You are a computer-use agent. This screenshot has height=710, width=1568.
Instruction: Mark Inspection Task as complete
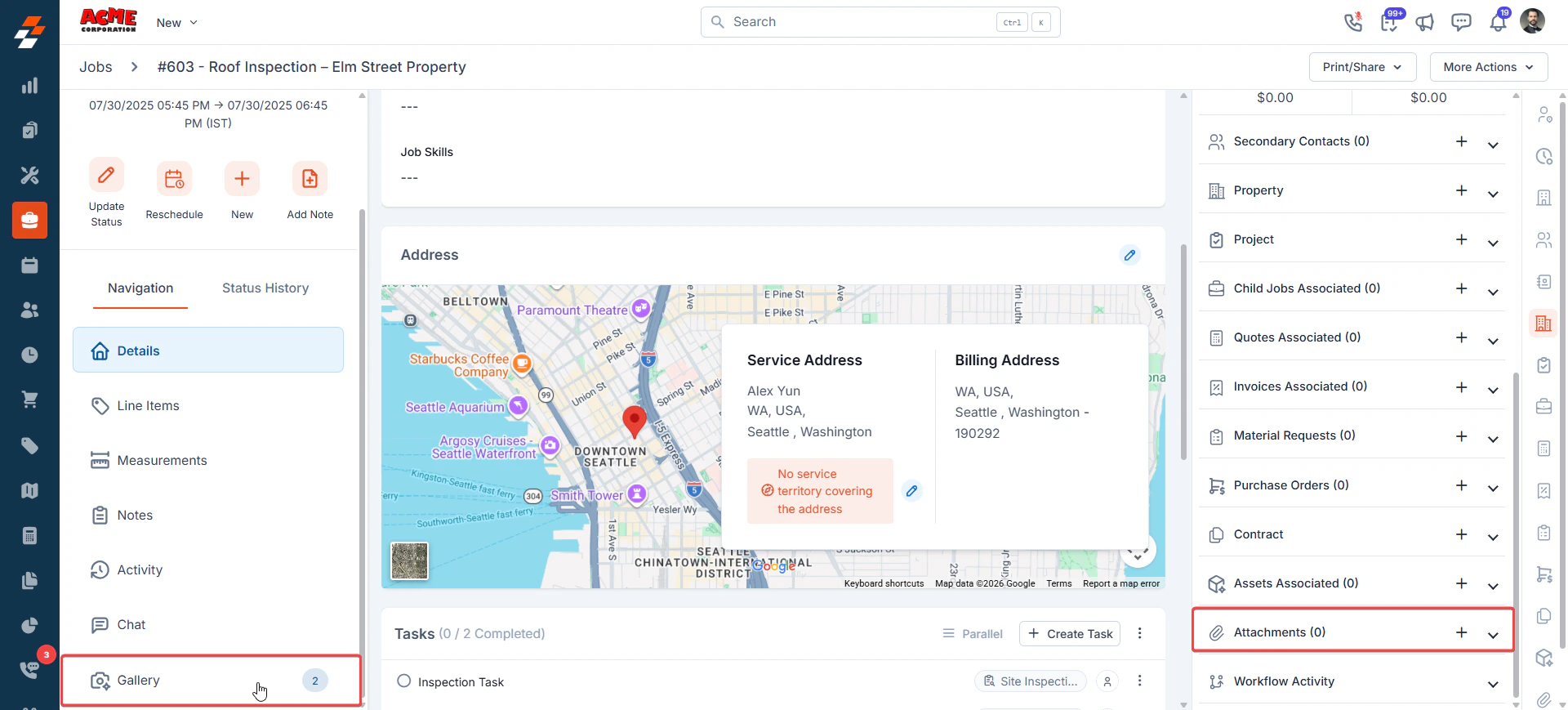(x=404, y=681)
